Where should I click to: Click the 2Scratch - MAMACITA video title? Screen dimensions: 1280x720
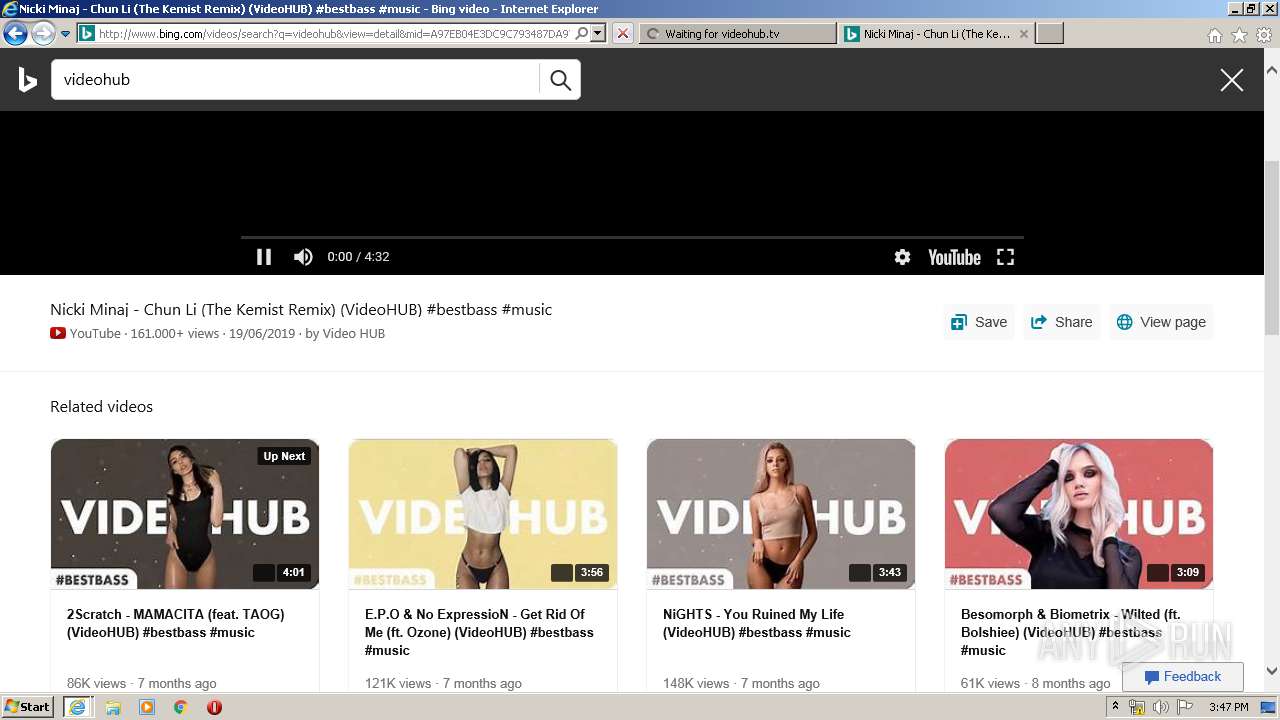pos(176,623)
